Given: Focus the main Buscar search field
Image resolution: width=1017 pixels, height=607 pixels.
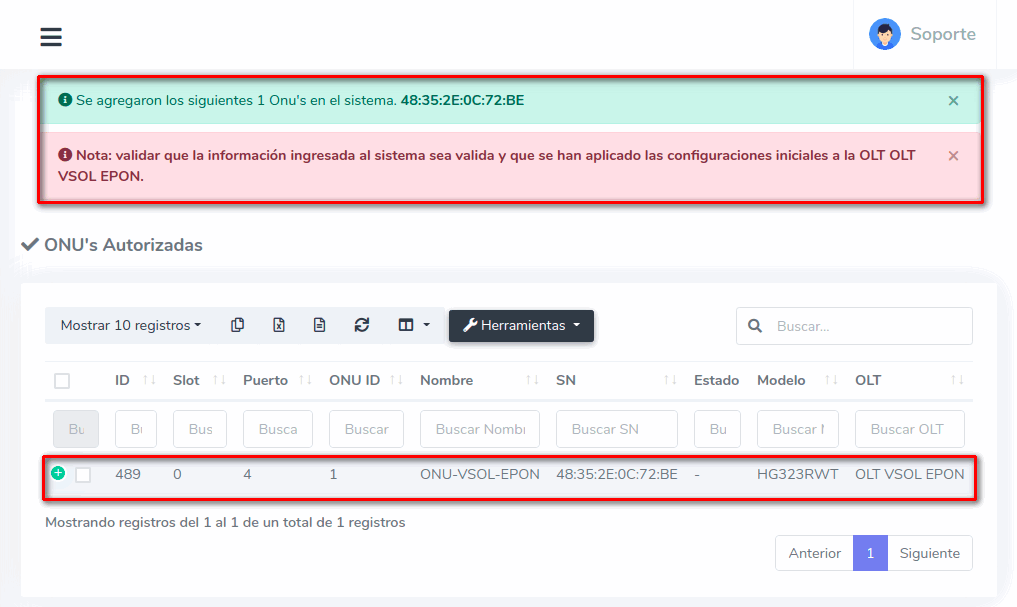Looking at the screenshot, I should 868,326.
